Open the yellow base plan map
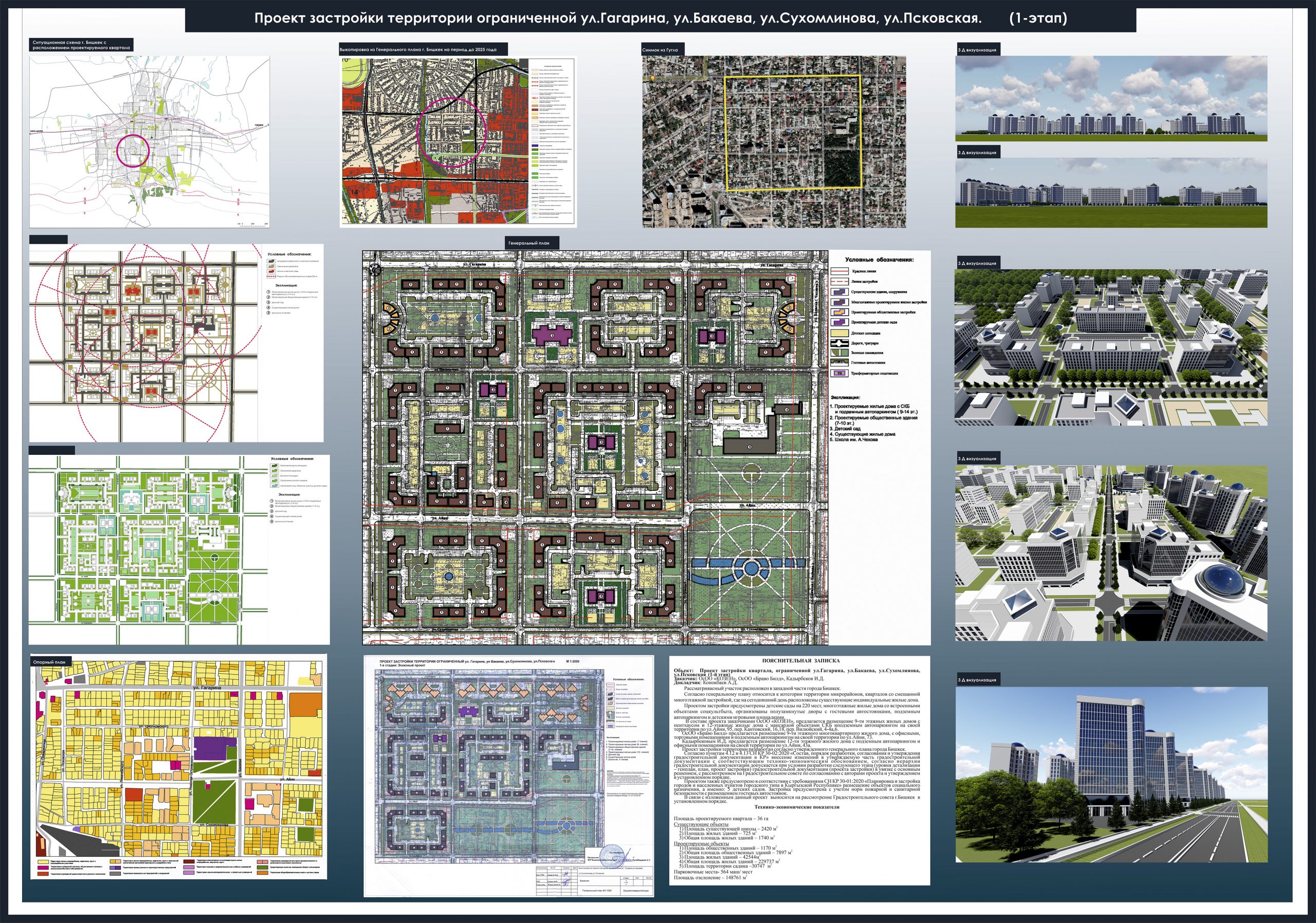Viewport: 1316px width, 923px height. coord(179,767)
